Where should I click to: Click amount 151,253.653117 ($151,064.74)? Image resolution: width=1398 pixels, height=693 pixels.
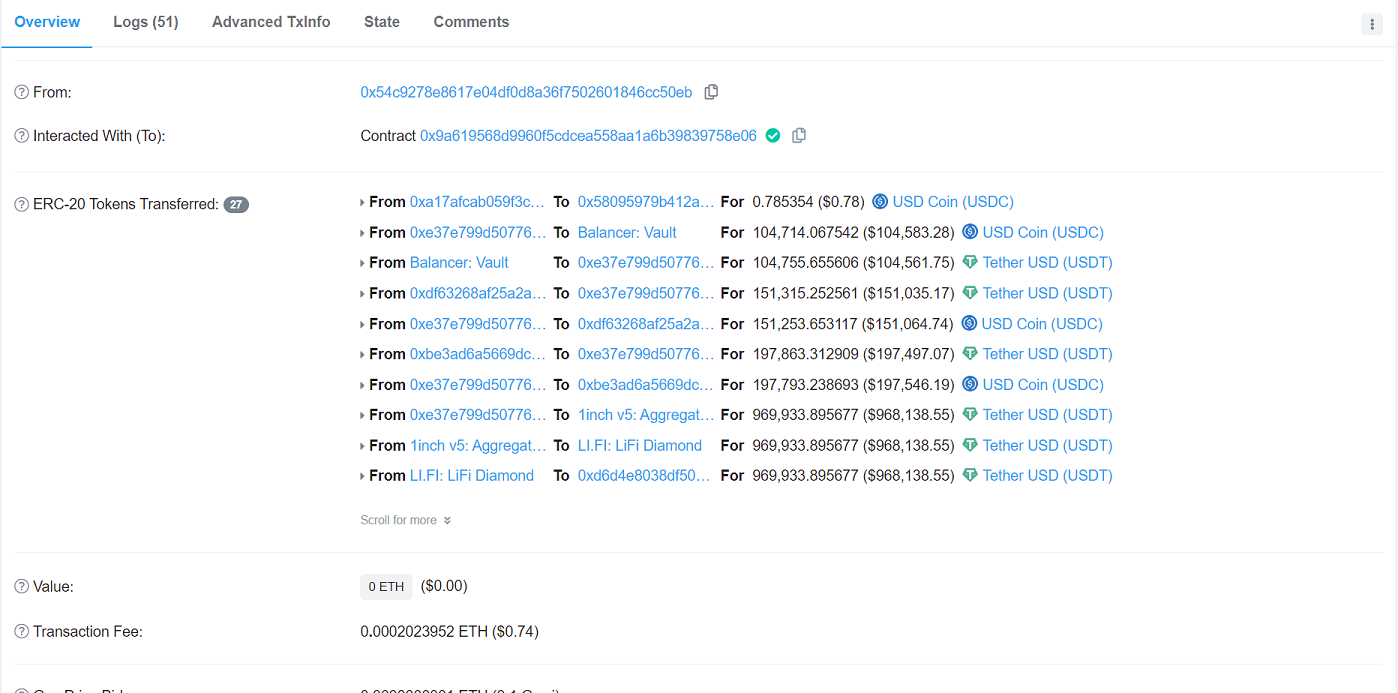853,324
